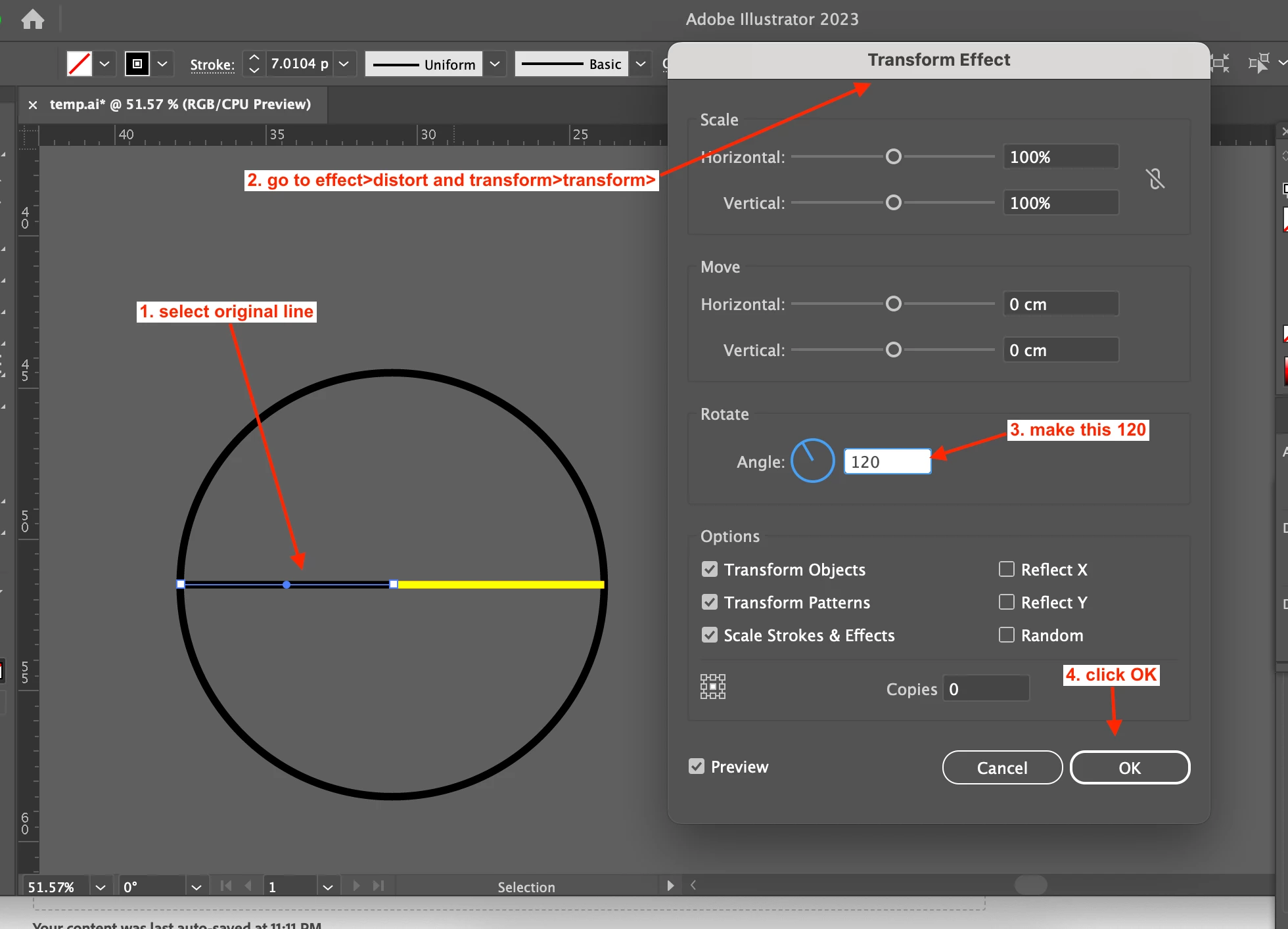The width and height of the screenshot is (1288, 929).
Task: Go to next artboard arrow
Action: (356, 886)
